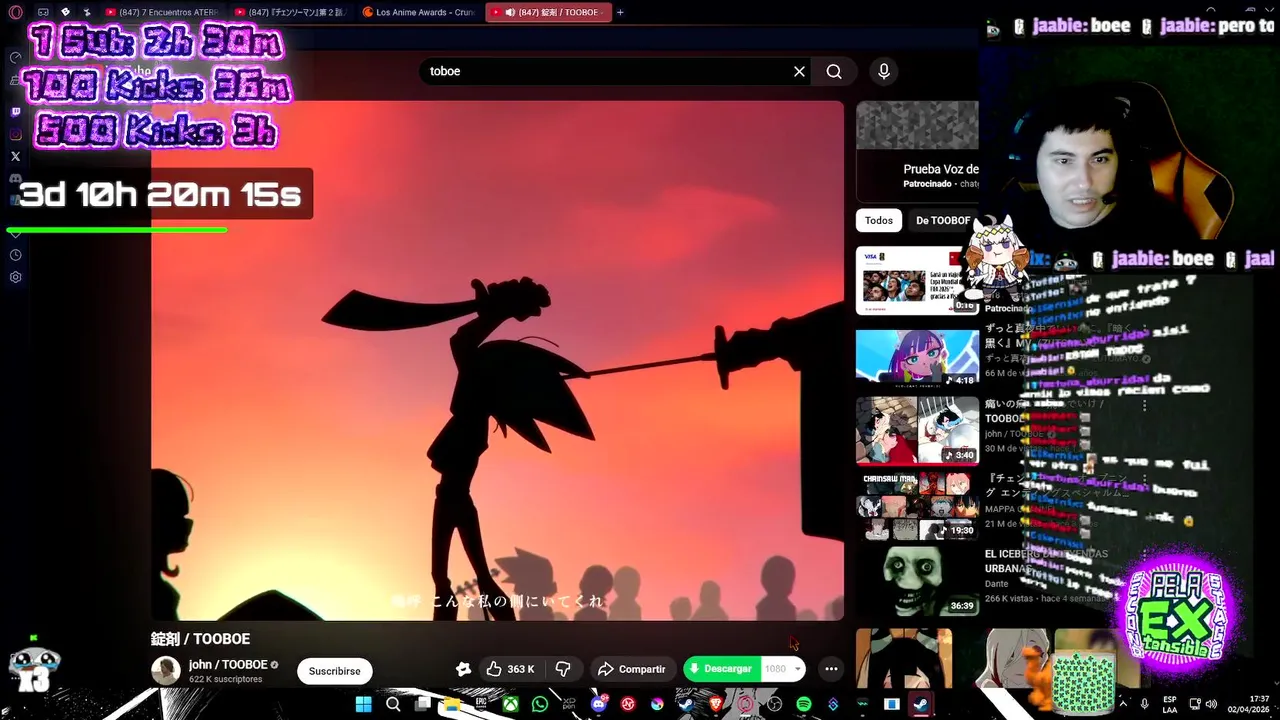
Task: Open Task View on the taskbar
Action: pos(422,705)
